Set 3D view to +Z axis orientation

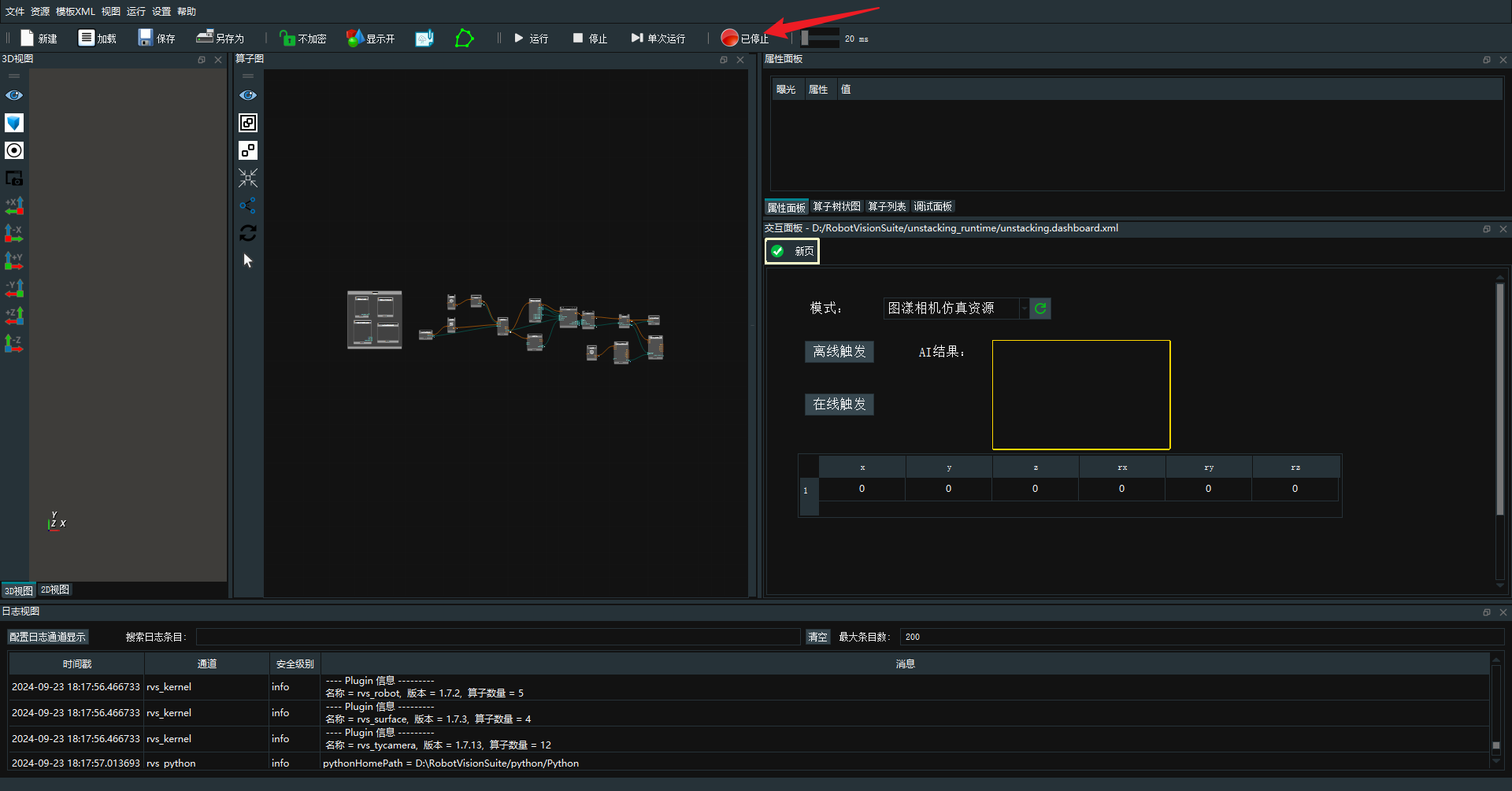point(14,316)
